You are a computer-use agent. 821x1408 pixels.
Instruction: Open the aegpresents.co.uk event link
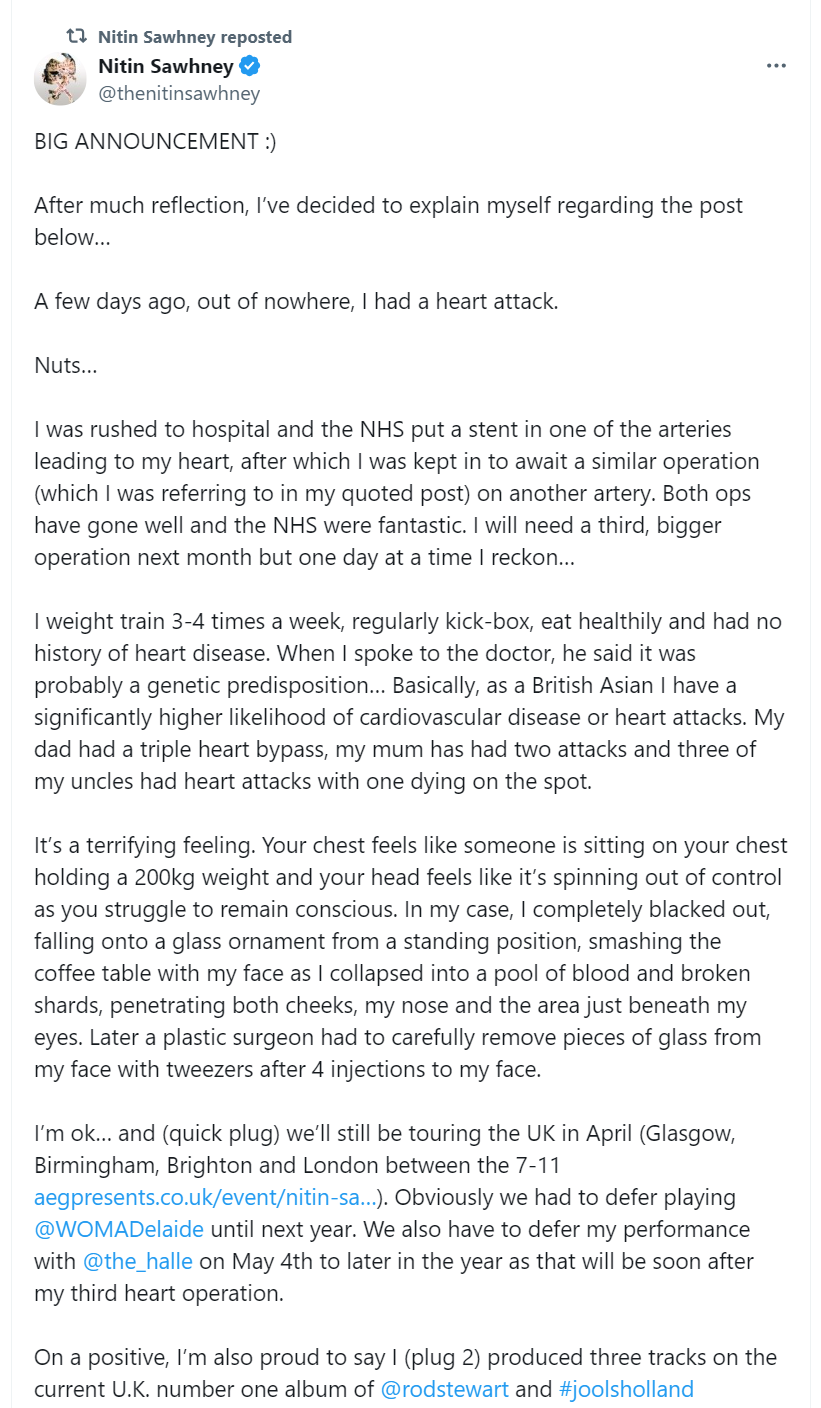click(x=205, y=1197)
